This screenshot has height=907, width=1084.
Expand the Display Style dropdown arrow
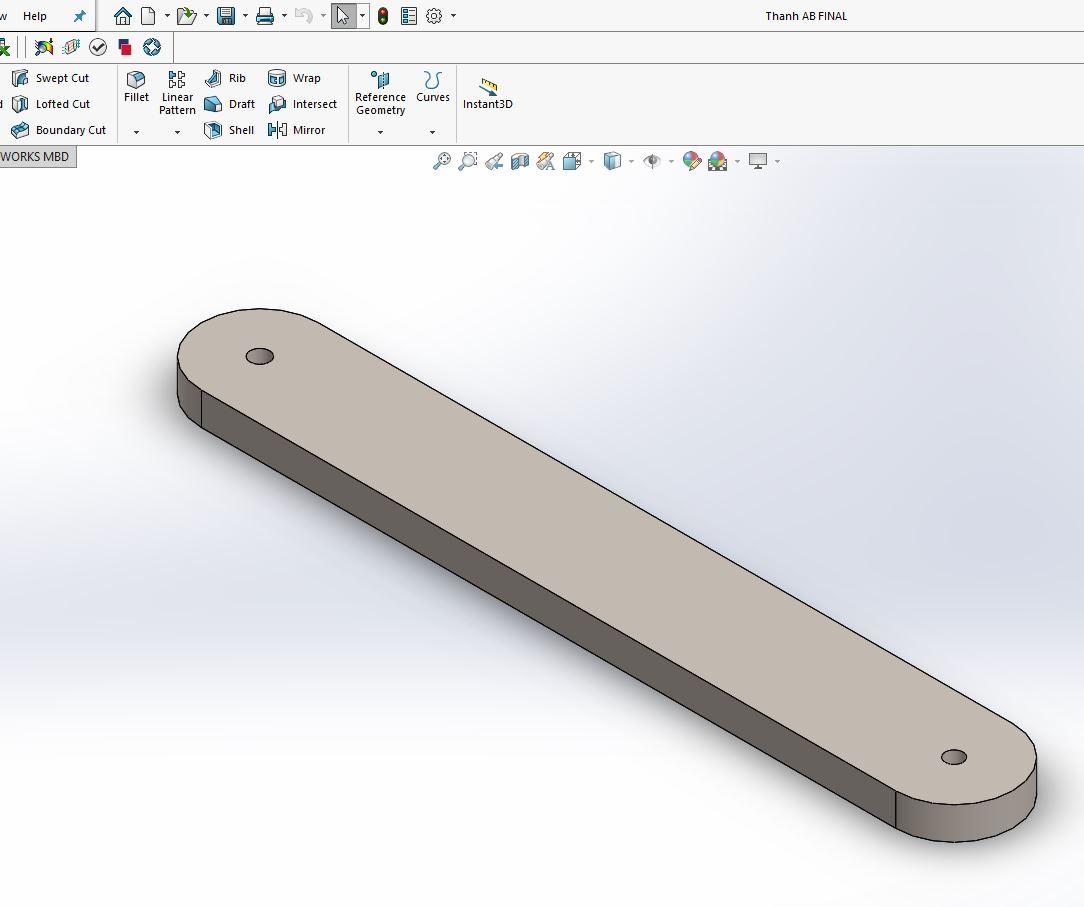(631, 162)
